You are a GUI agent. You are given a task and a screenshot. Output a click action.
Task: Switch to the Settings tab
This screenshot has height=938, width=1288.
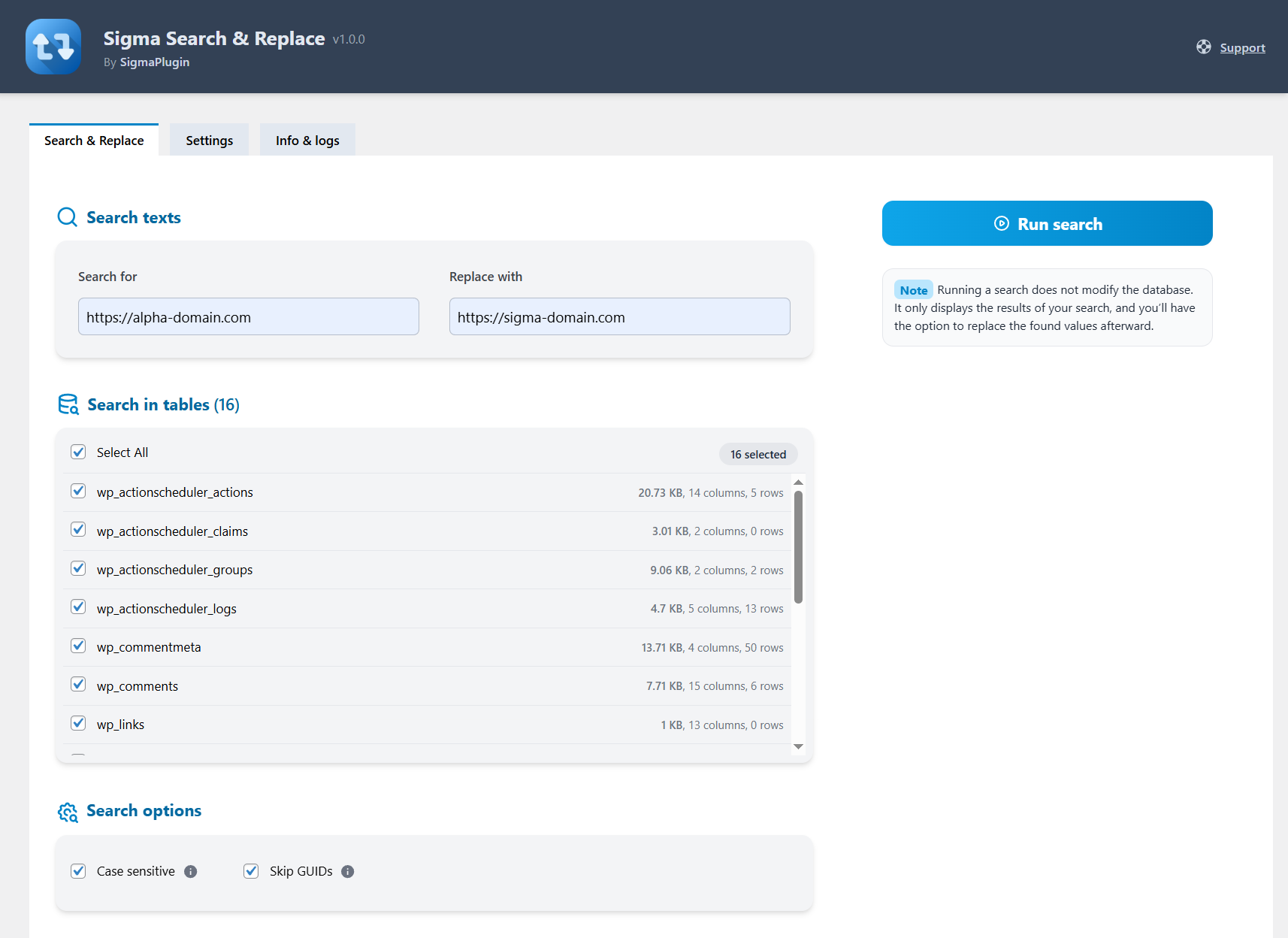[209, 140]
